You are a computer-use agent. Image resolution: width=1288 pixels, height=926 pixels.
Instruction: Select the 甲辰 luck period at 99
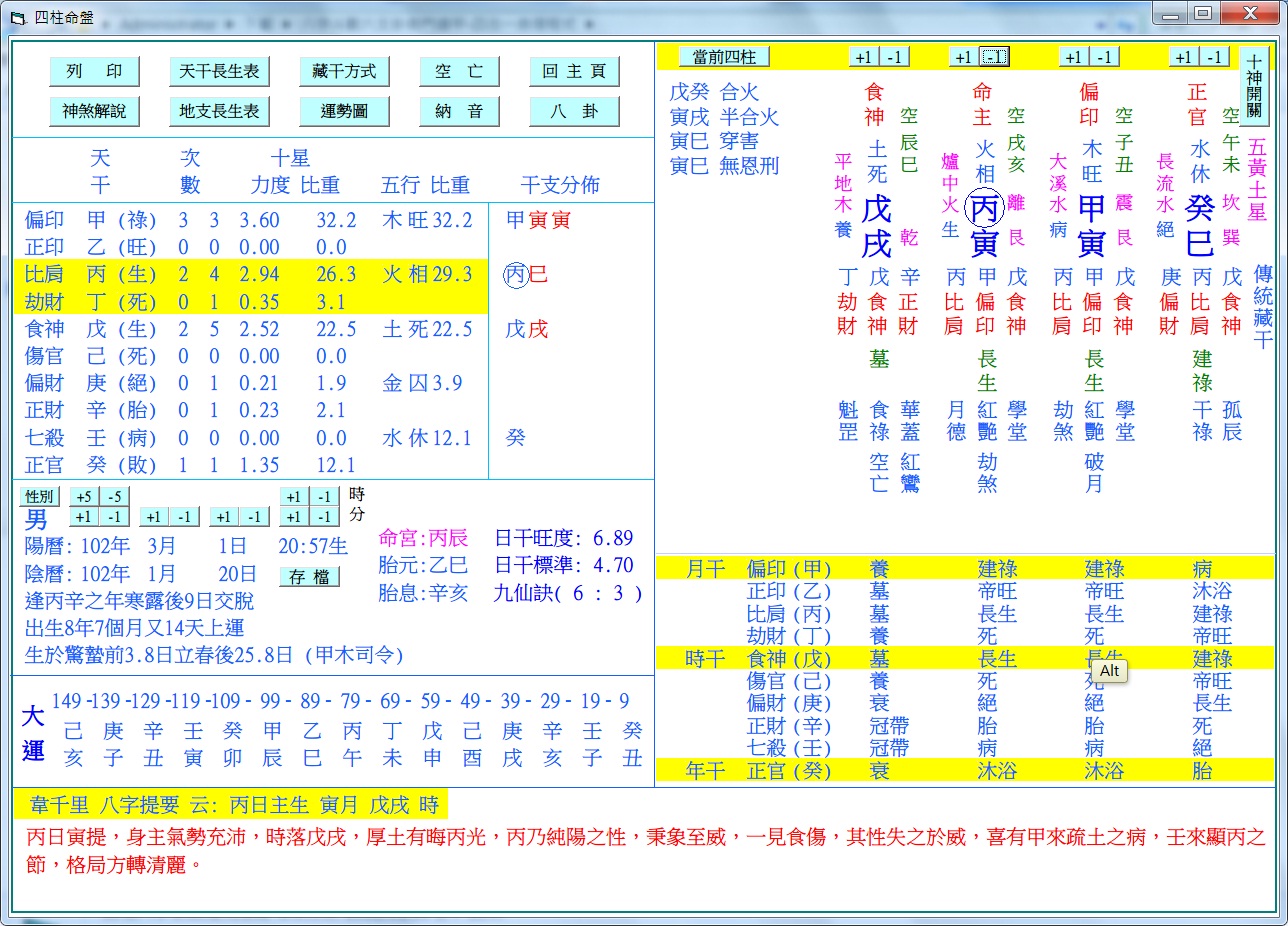(273, 744)
